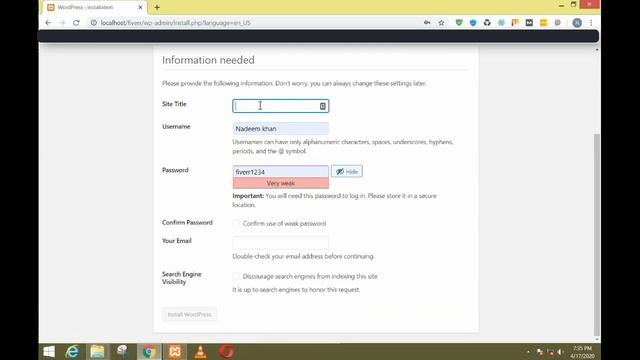Open a new browser tab
This screenshot has width=640, height=360.
[157, 7]
